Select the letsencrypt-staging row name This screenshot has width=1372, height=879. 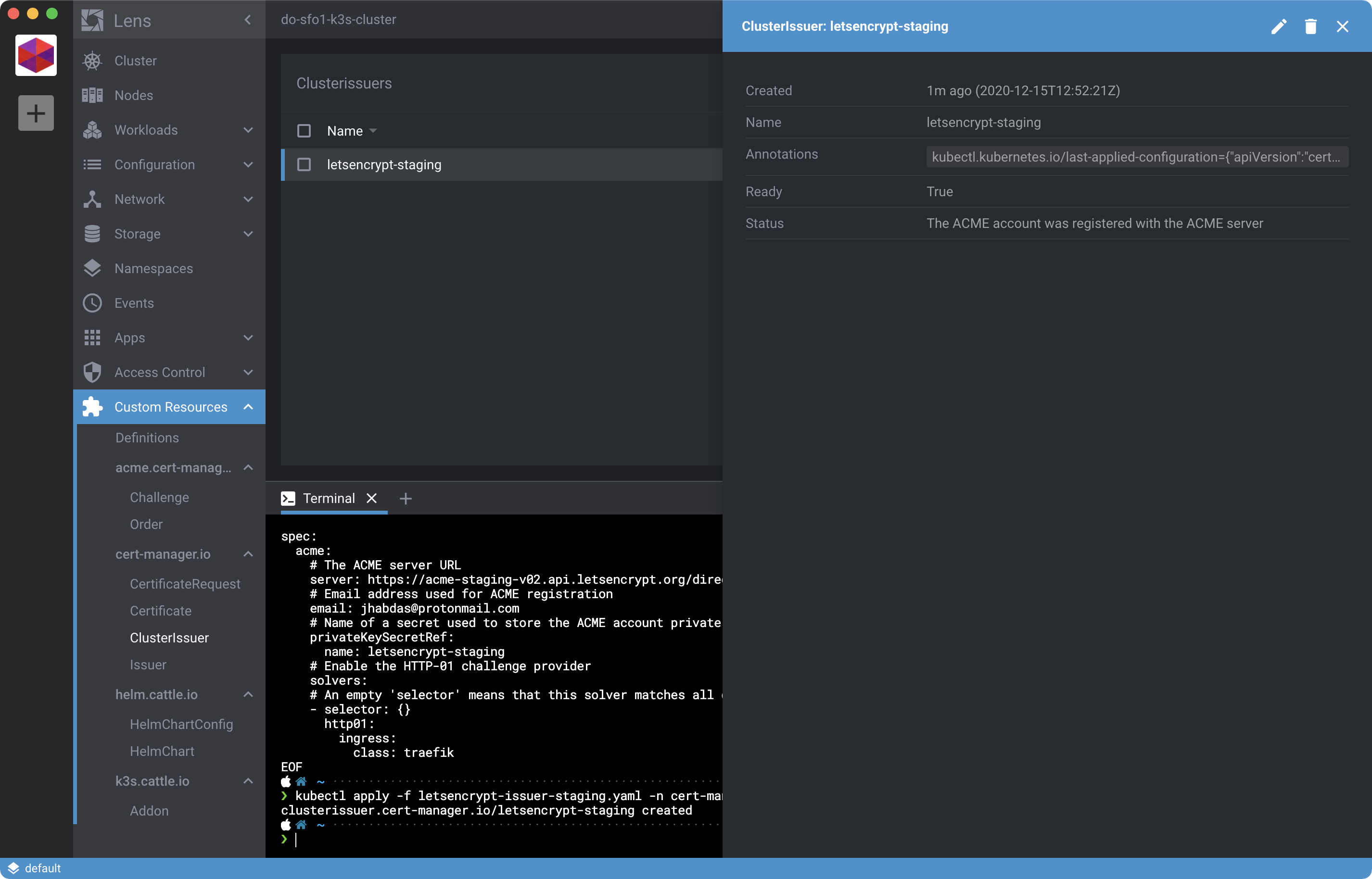pyautogui.click(x=384, y=164)
